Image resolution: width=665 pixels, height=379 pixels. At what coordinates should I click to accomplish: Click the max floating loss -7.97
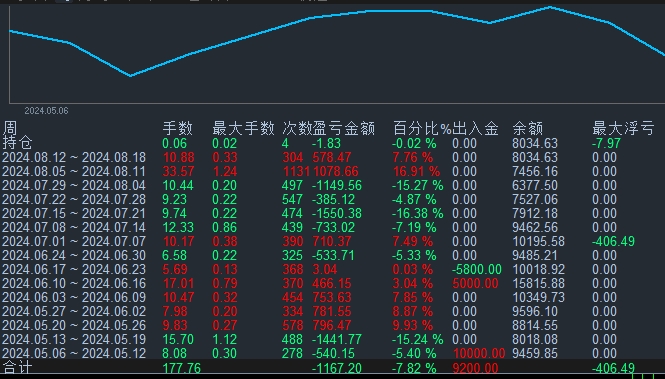click(x=606, y=143)
